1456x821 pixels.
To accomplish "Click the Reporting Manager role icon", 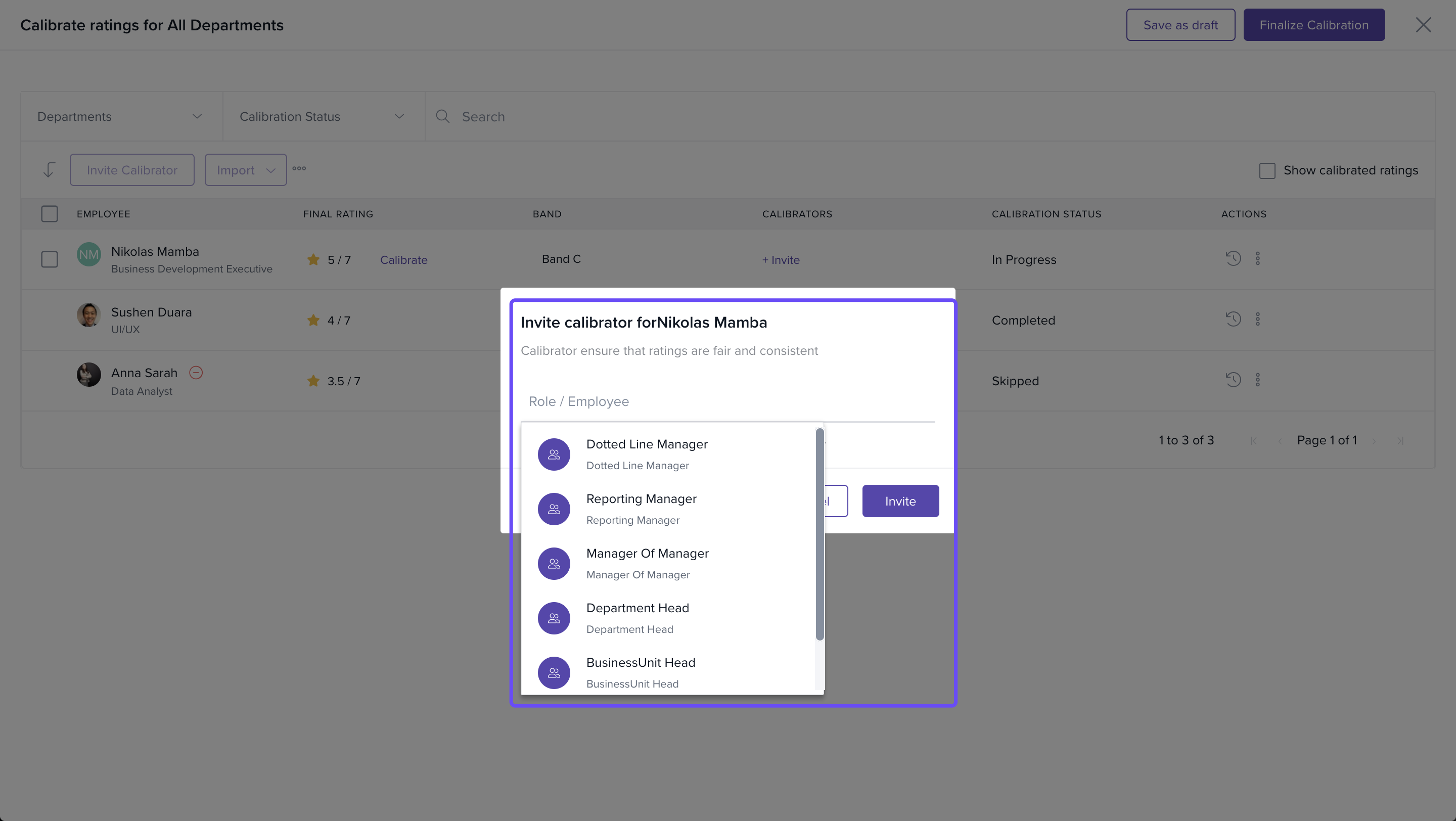I will (x=554, y=509).
